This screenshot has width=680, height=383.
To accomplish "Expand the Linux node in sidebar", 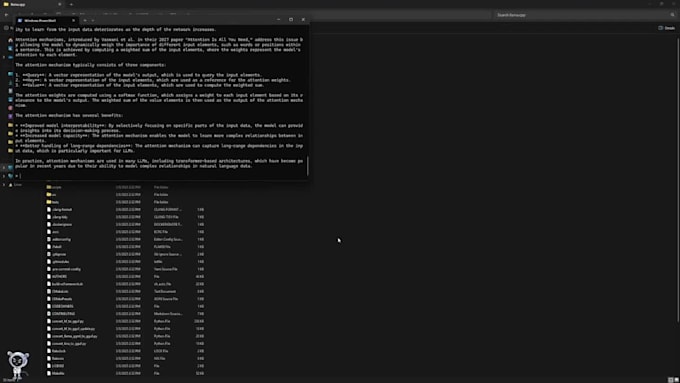I will (x=4, y=185).
